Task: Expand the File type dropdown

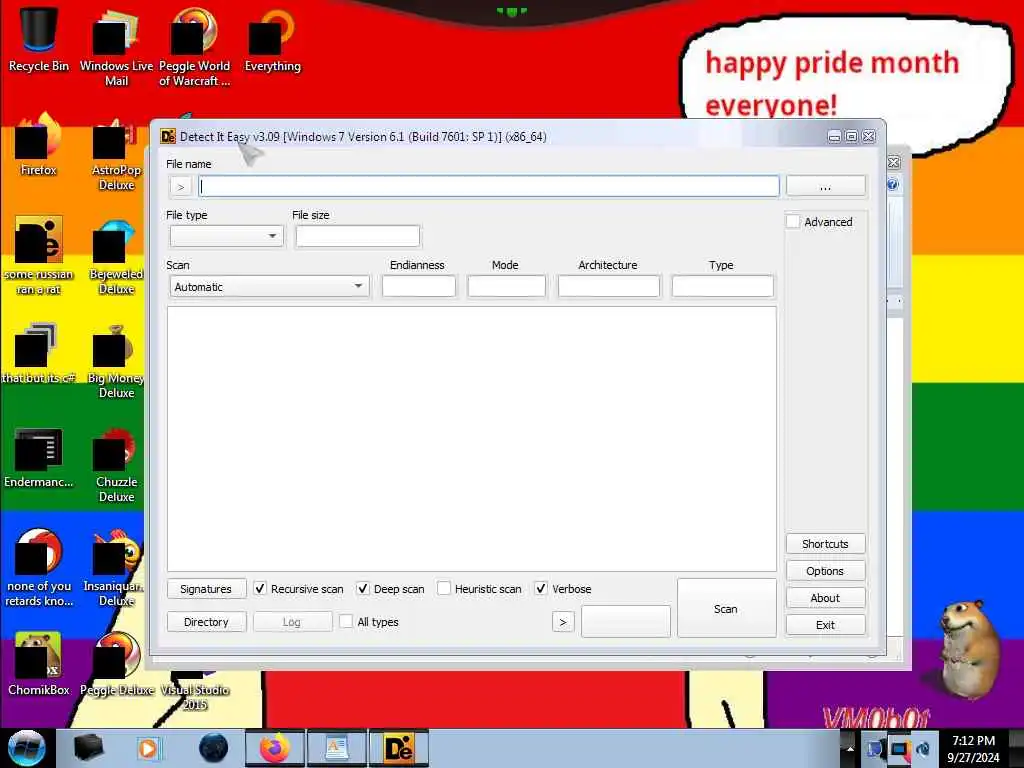Action: [x=226, y=236]
